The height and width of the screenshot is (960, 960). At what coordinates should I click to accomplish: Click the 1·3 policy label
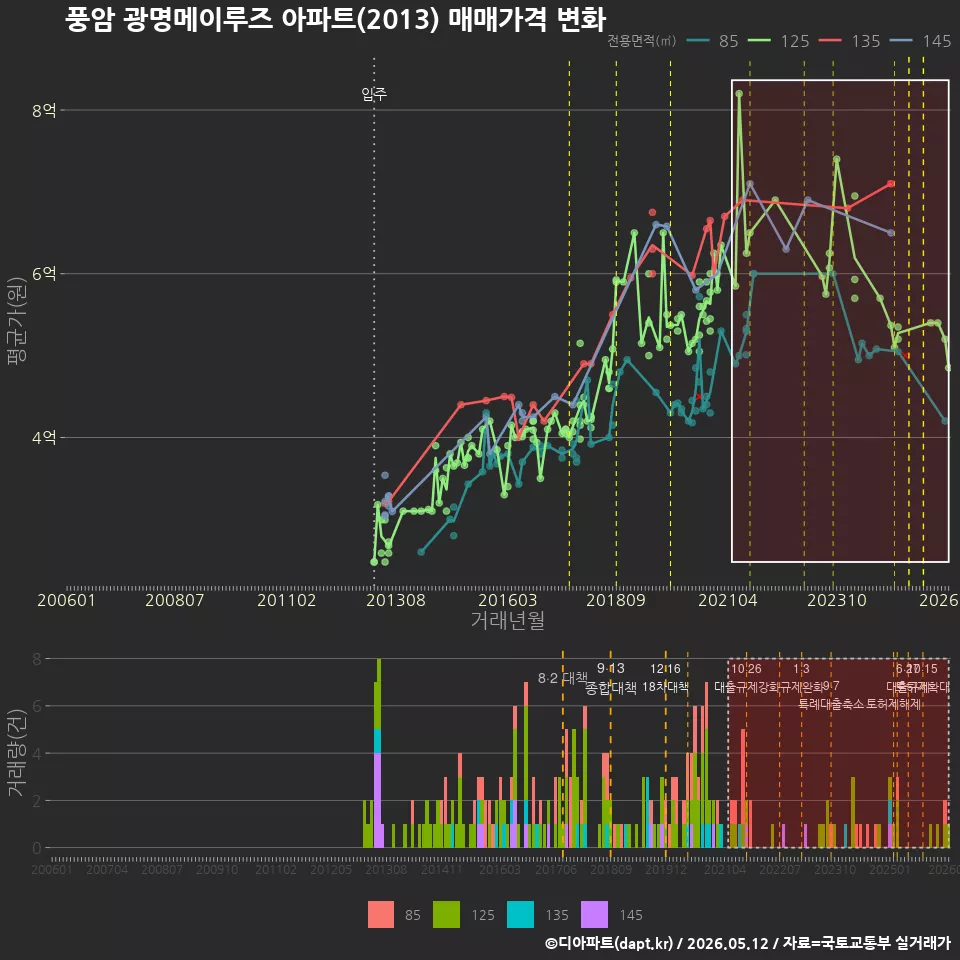coord(801,669)
